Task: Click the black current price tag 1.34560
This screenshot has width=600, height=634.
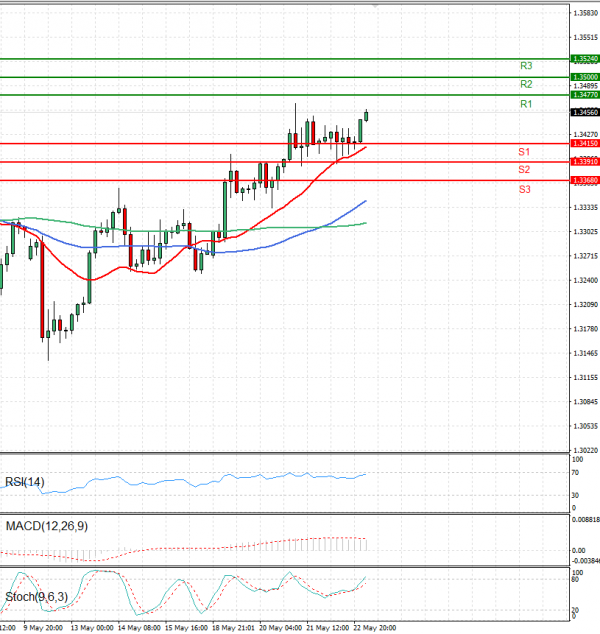Action: pos(584,113)
